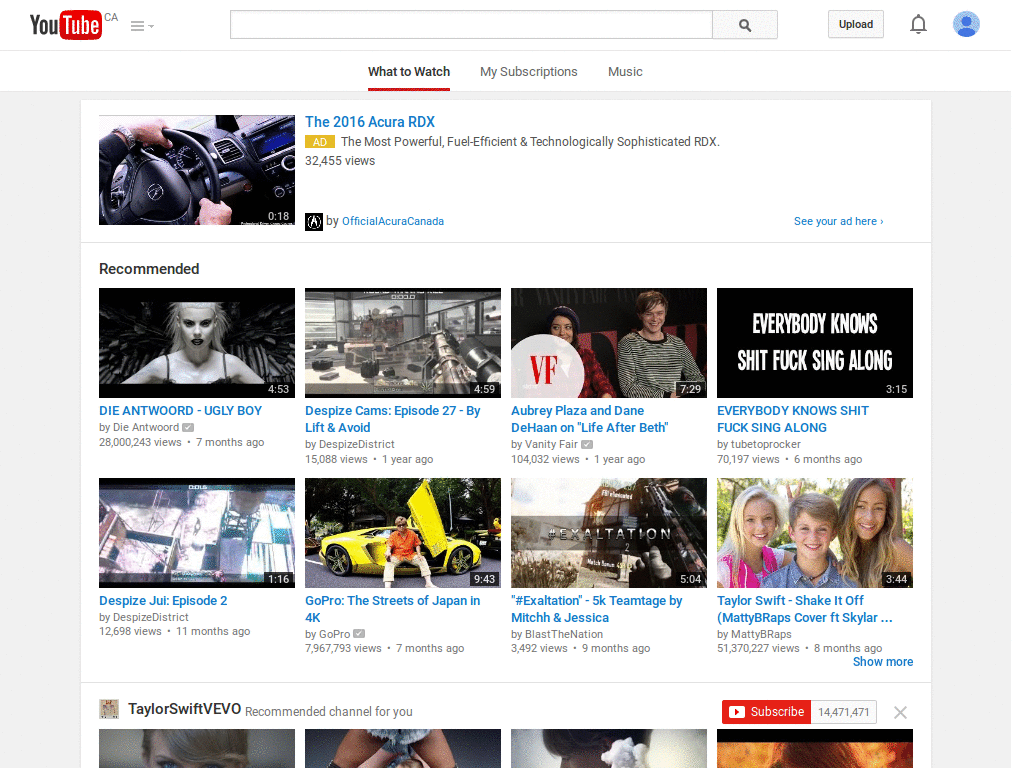Click Vanity Fair verified checkmark badge
This screenshot has height=768, width=1024.
click(x=587, y=444)
